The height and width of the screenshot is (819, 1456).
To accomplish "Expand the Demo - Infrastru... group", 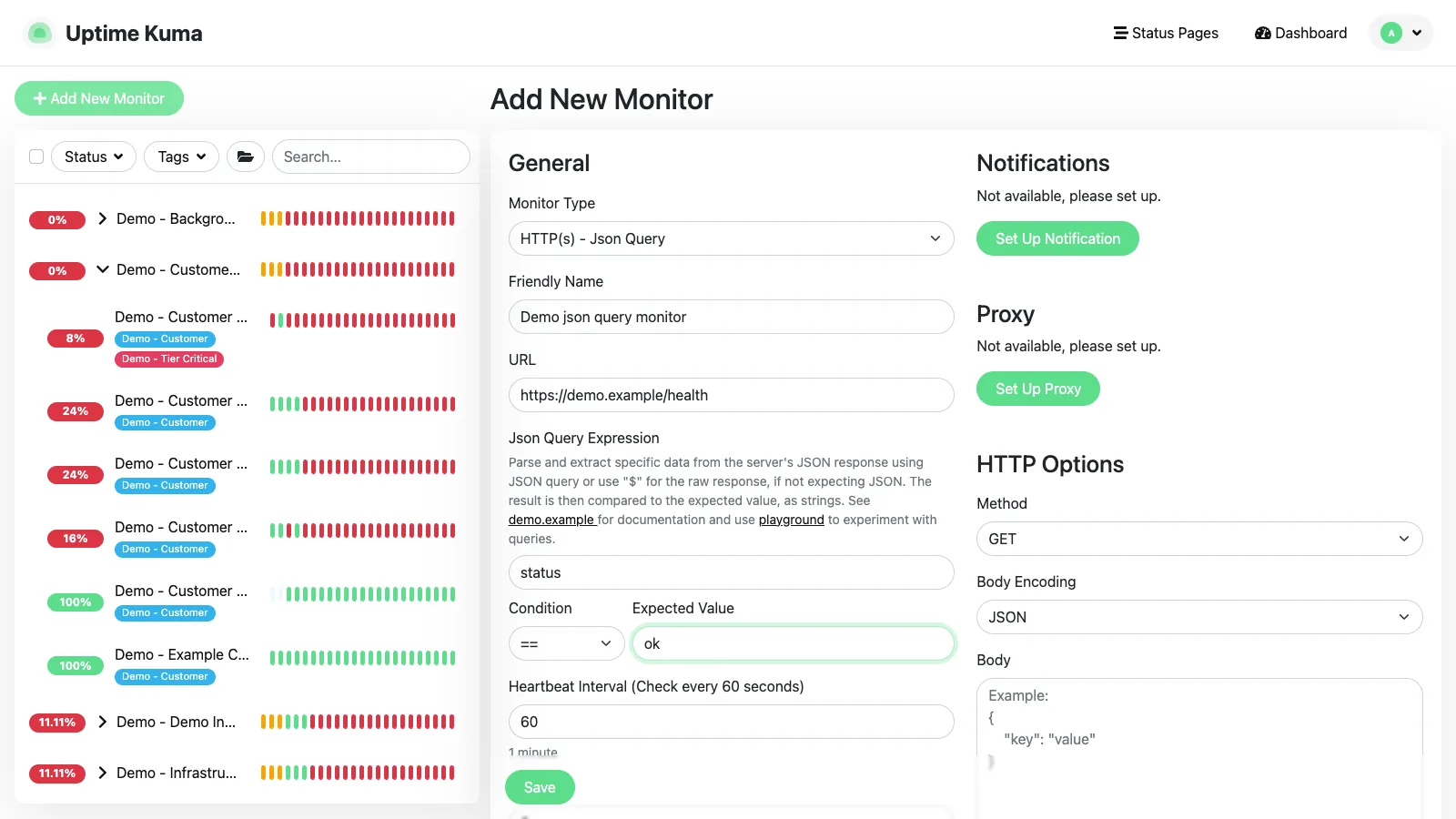I will 102,773.
